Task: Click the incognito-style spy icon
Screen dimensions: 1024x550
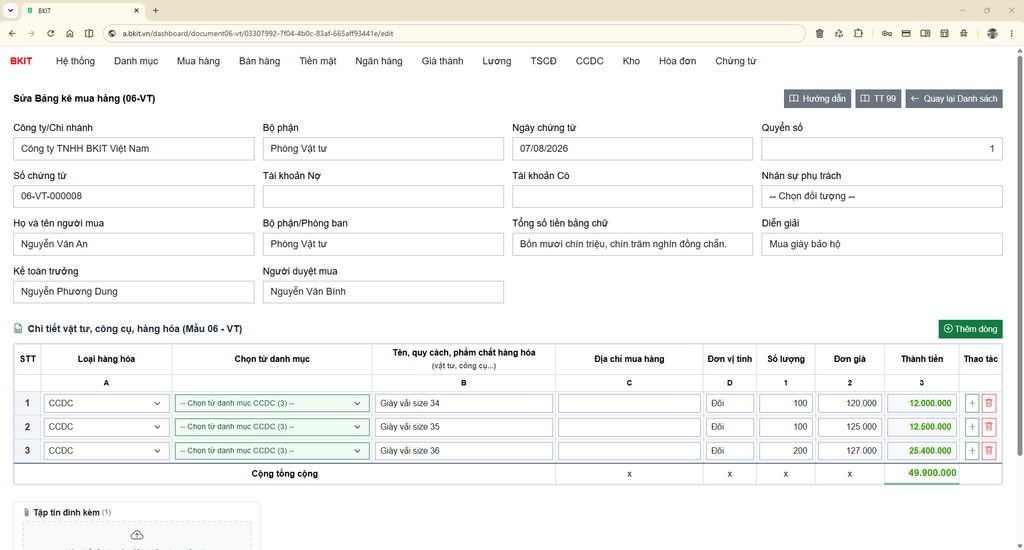Action: [x=964, y=33]
